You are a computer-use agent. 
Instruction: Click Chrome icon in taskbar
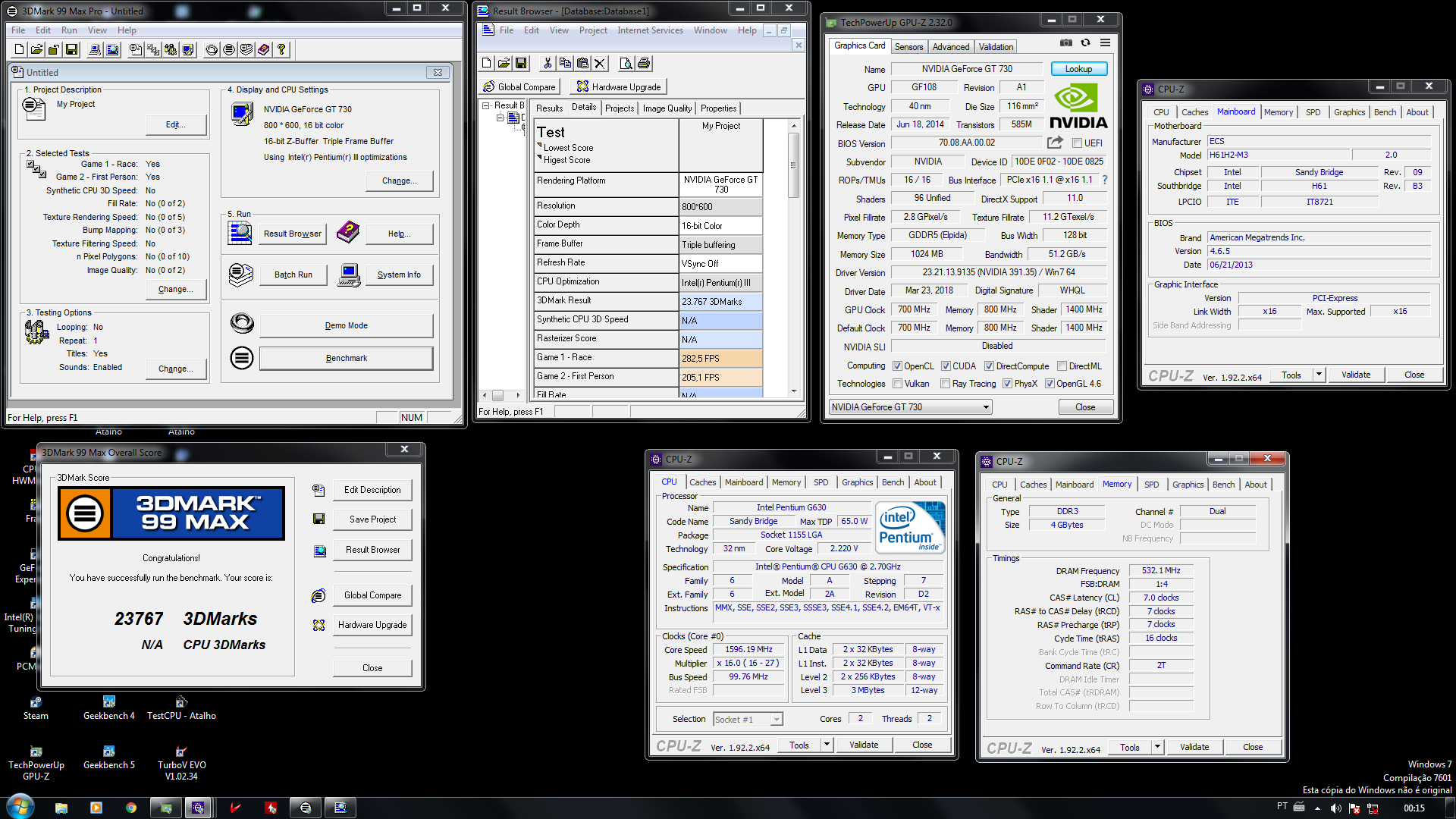tap(131, 808)
